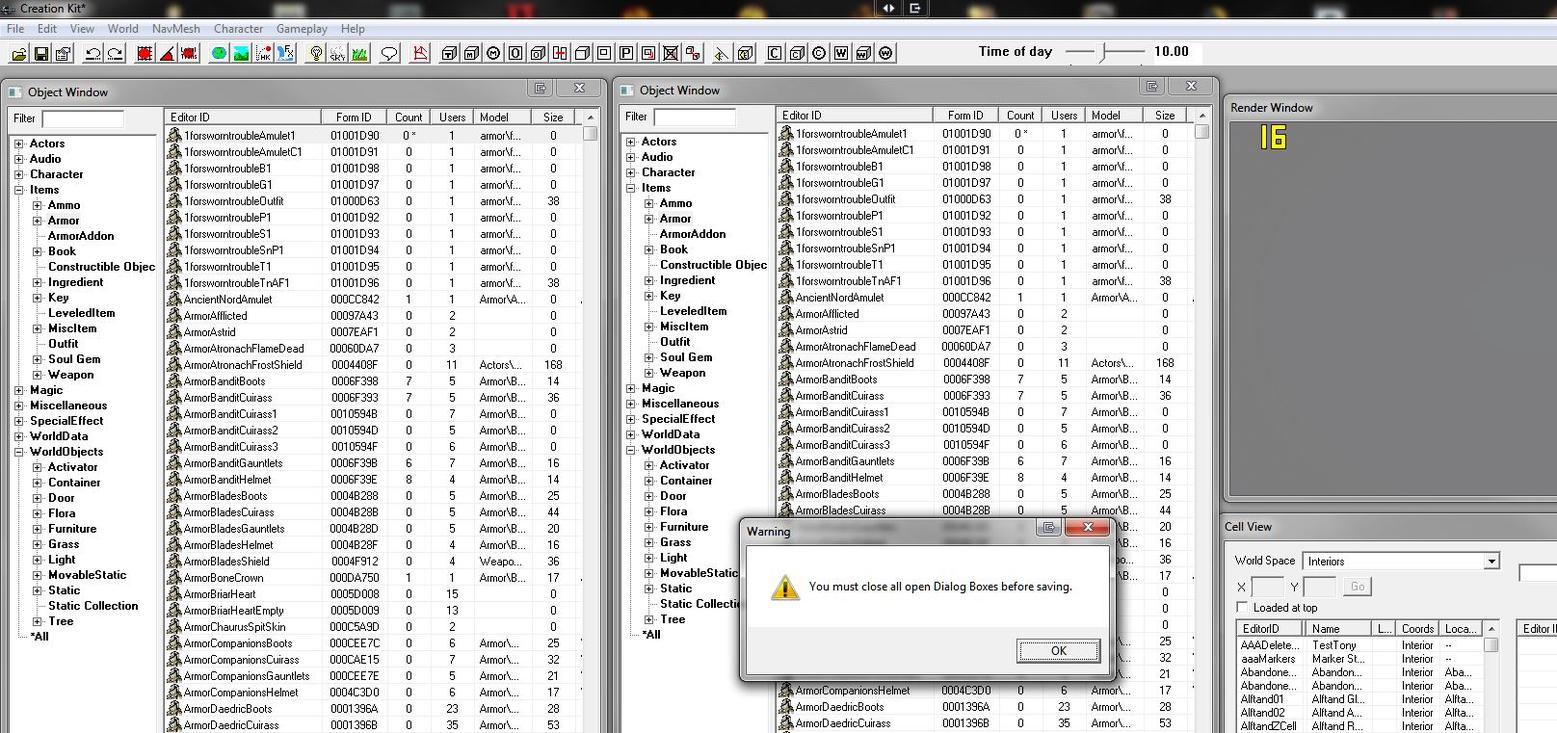The image size is (1557, 733).
Task: Expand Actors in left Object Window tree
Action: click(x=19, y=144)
